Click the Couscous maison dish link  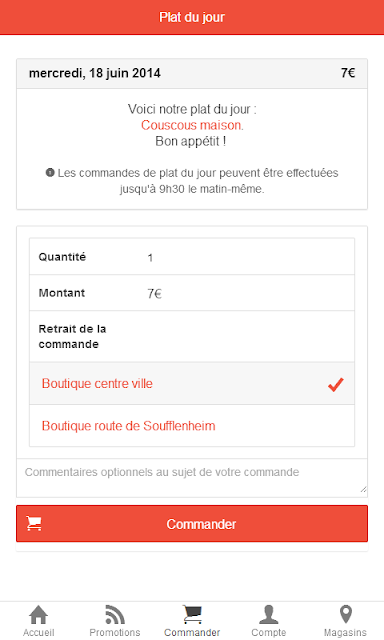[191, 125]
